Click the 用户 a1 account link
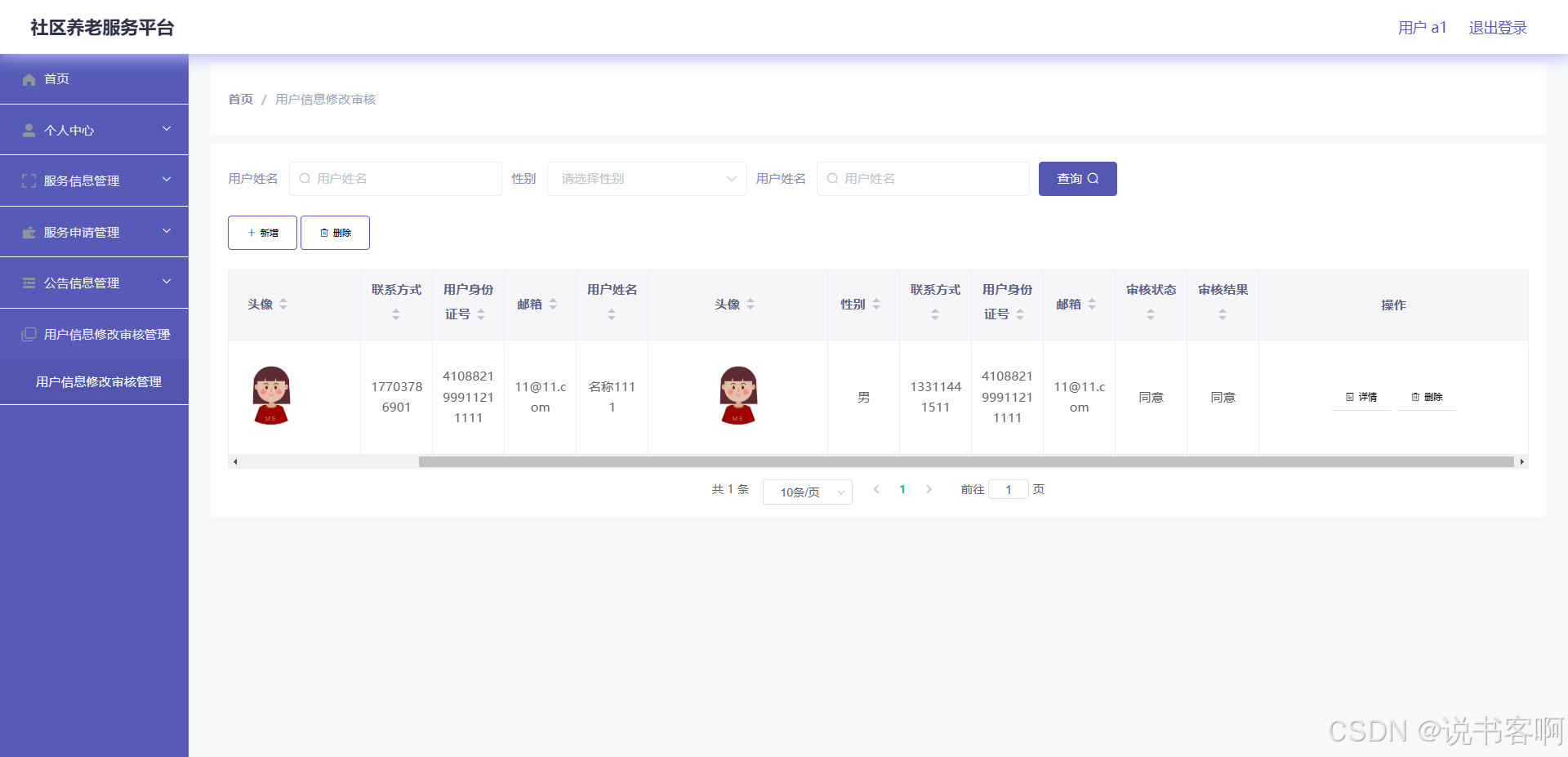This screenshot has width=1568, height=757. [x=1422, y=28]
